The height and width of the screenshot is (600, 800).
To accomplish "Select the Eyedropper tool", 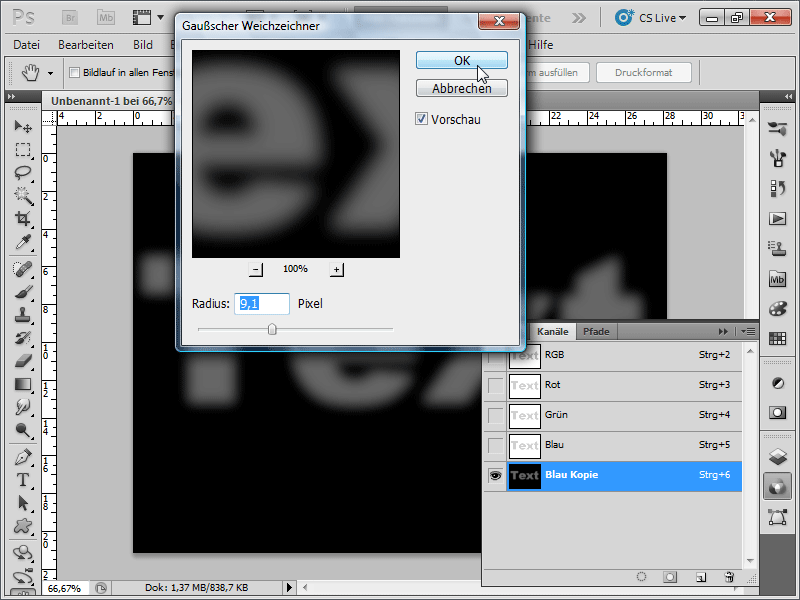I will (x=23, y=242).
